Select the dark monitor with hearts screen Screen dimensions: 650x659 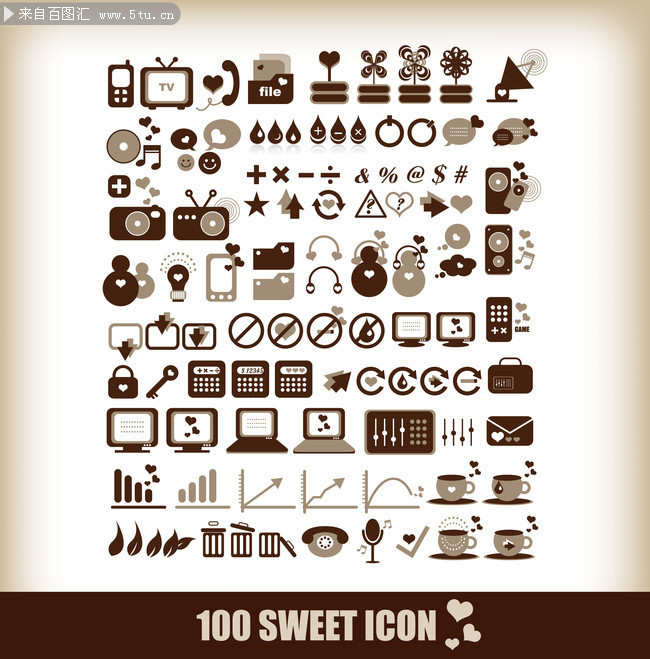click(192, 430)
